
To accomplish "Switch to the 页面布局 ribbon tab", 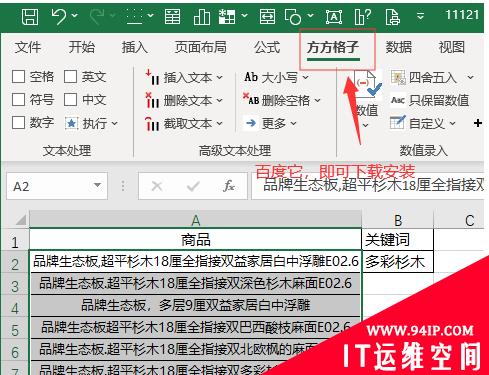I will (201, 47).
